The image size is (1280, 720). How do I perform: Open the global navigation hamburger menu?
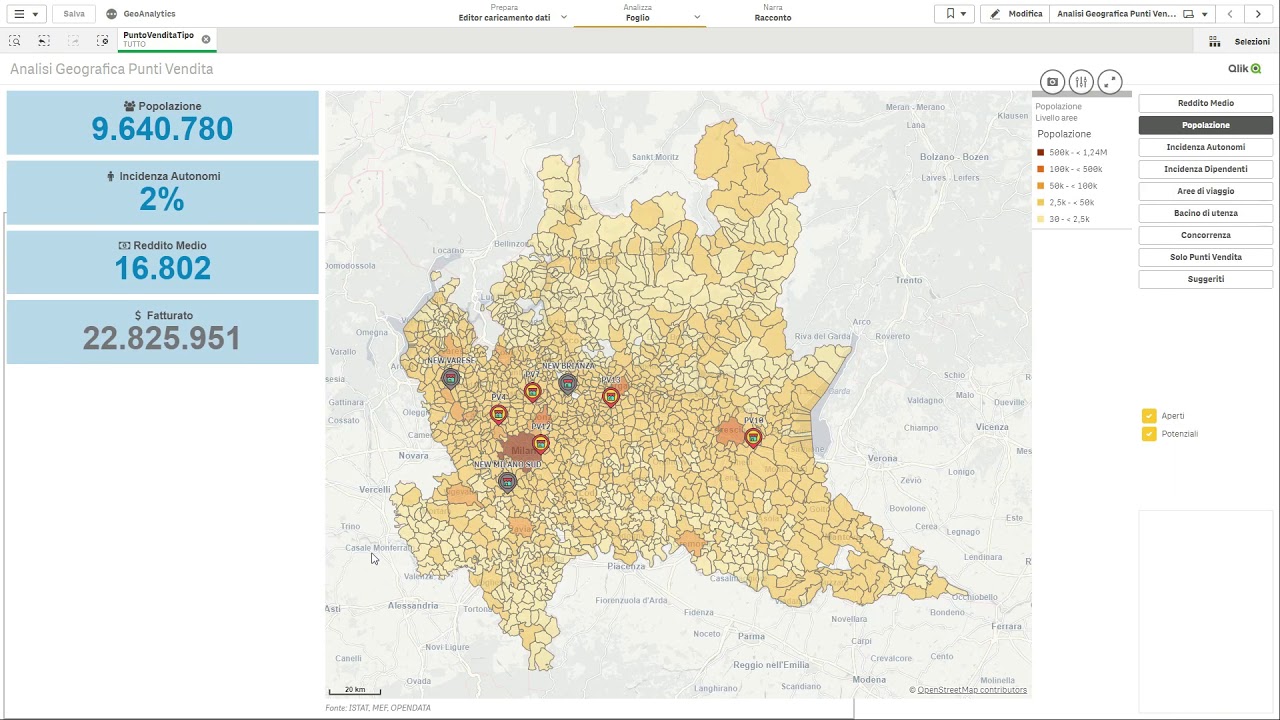click(25, 14)
